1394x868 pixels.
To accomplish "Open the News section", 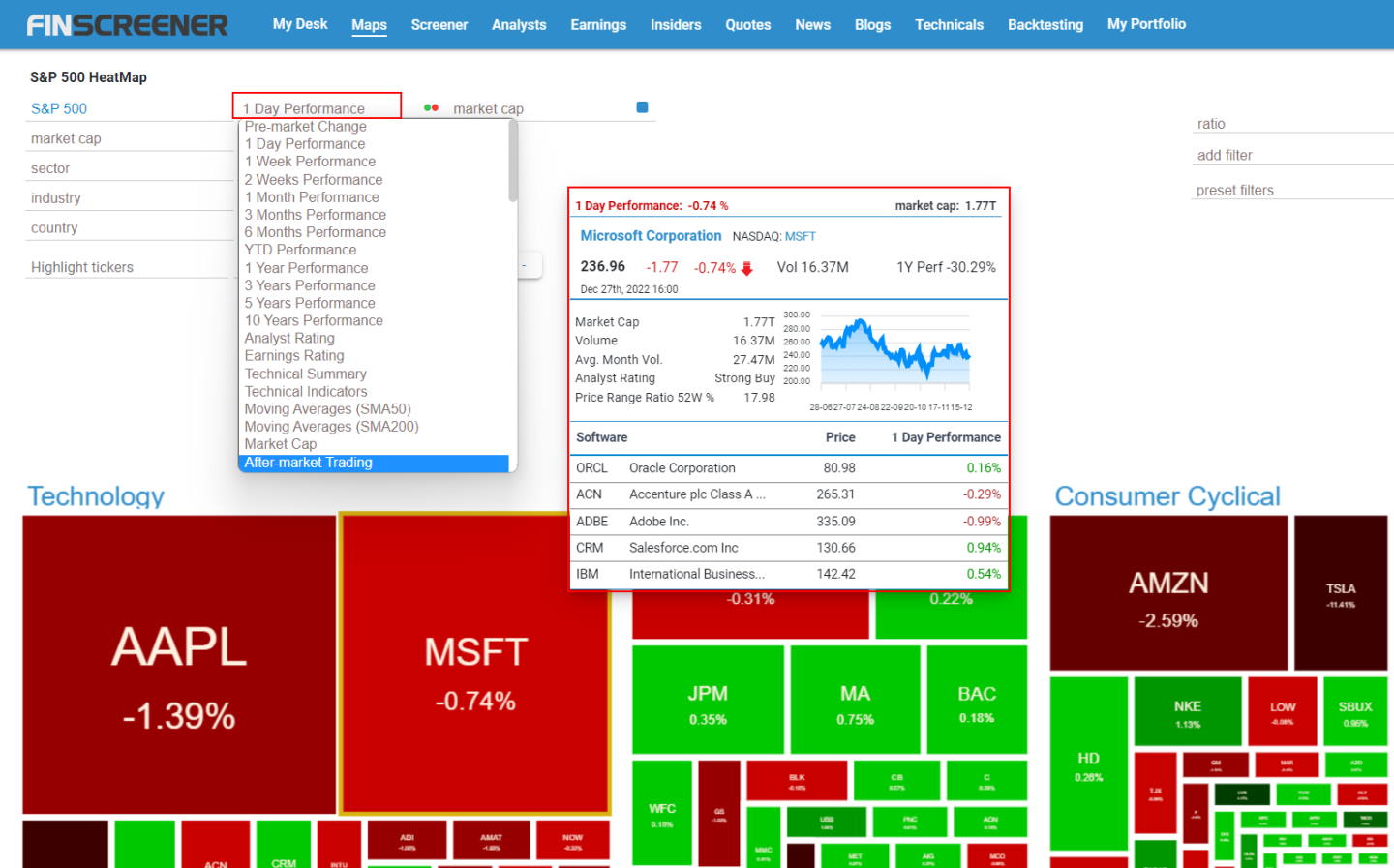I will 813,25.
